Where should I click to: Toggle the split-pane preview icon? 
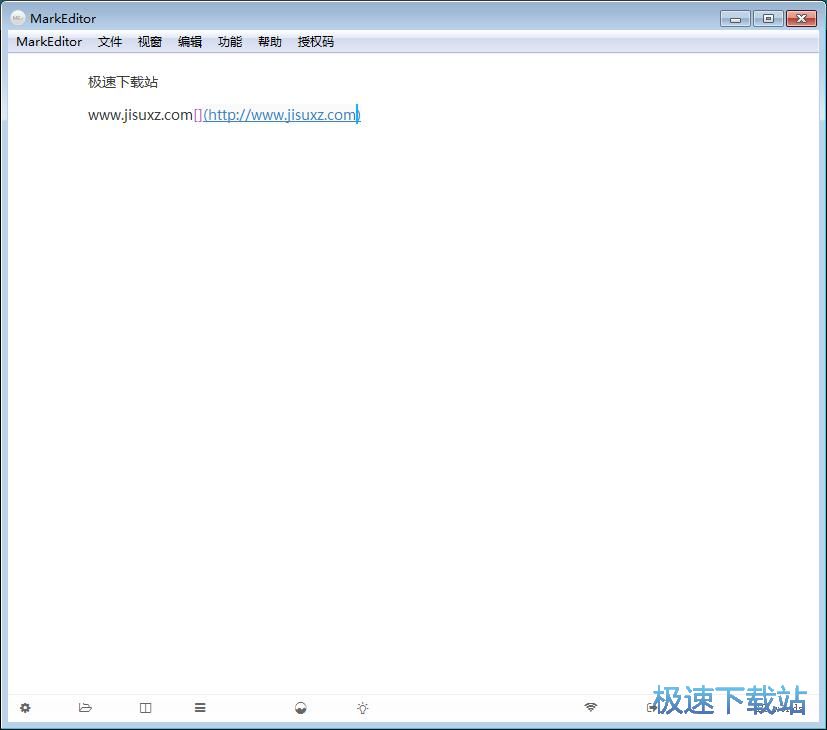tap(146, 708)
